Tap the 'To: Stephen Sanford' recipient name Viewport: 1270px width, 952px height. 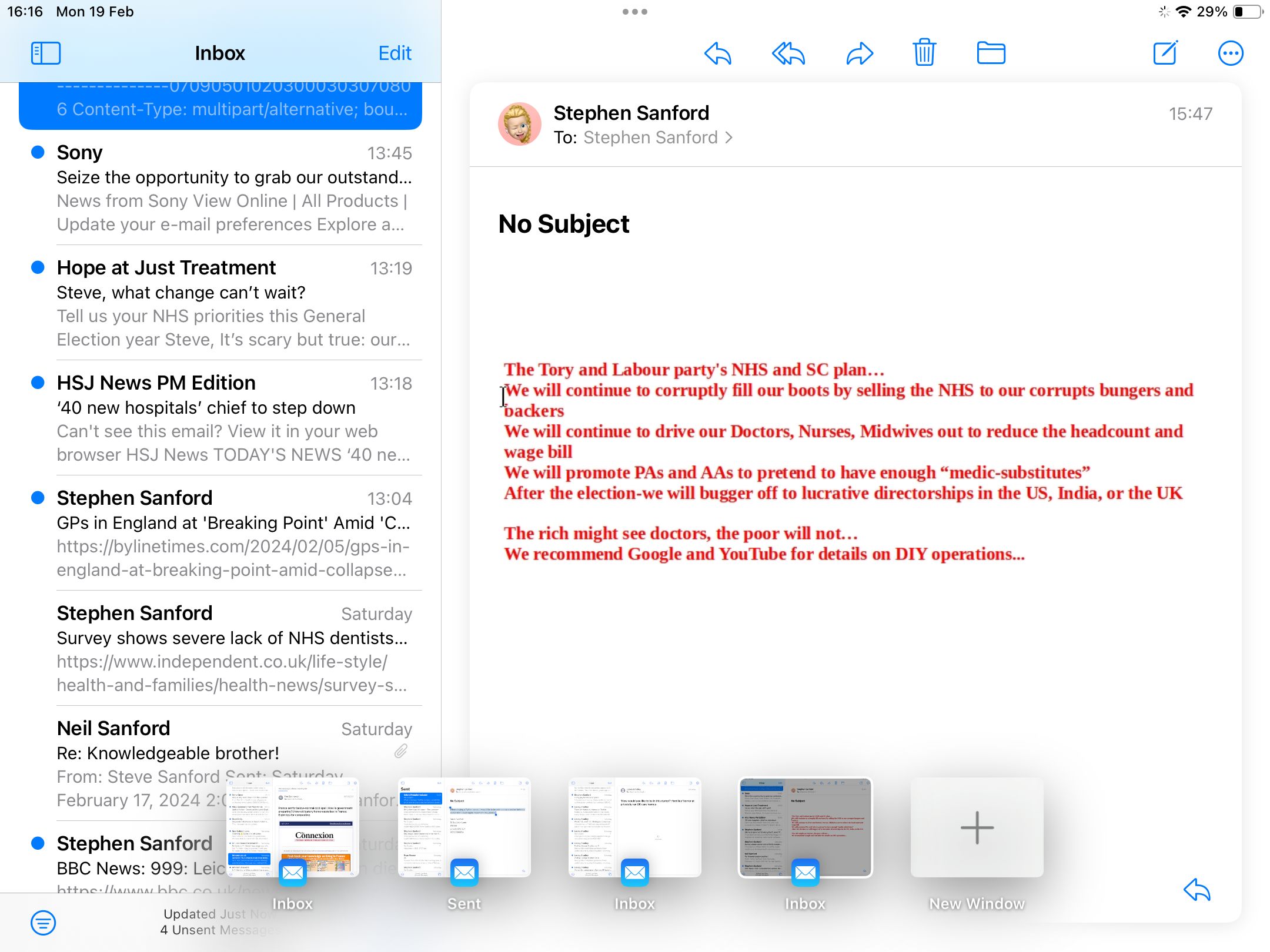pyautogui.click(x=650, y=138)
